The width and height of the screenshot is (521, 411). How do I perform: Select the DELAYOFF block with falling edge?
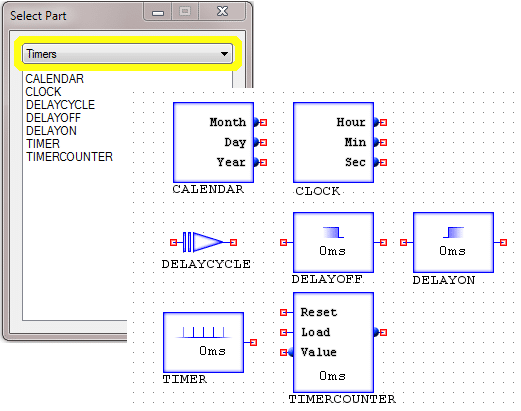[x=333, y=242]
